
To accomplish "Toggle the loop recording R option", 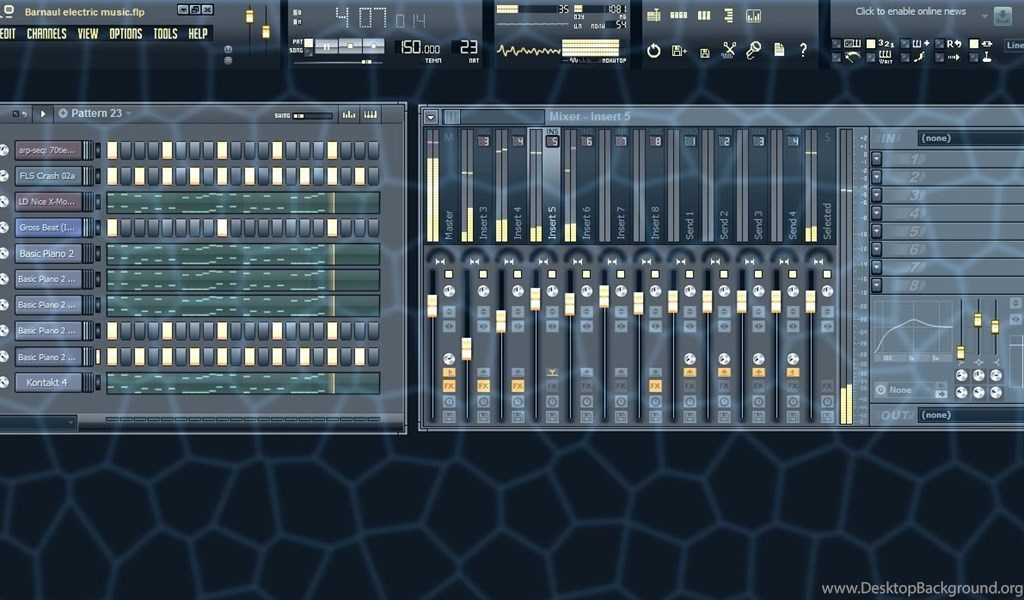I will 949,44.
